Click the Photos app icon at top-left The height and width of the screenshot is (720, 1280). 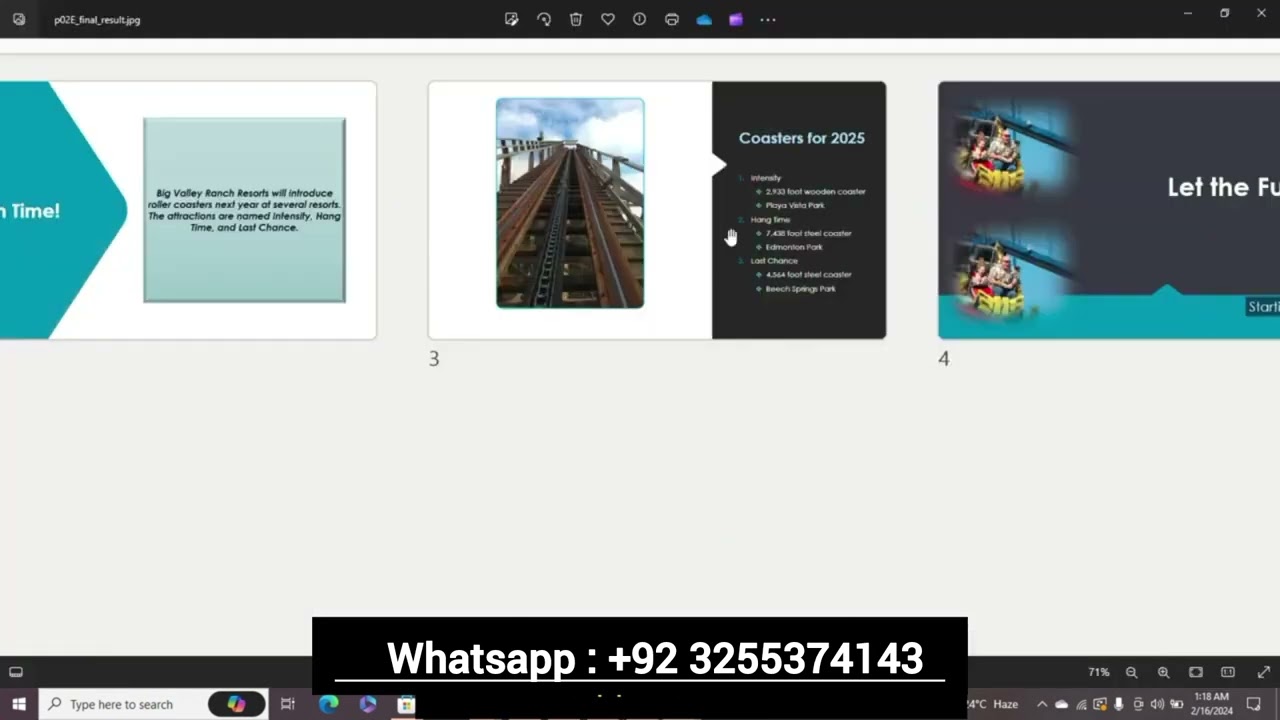point(19,19)
